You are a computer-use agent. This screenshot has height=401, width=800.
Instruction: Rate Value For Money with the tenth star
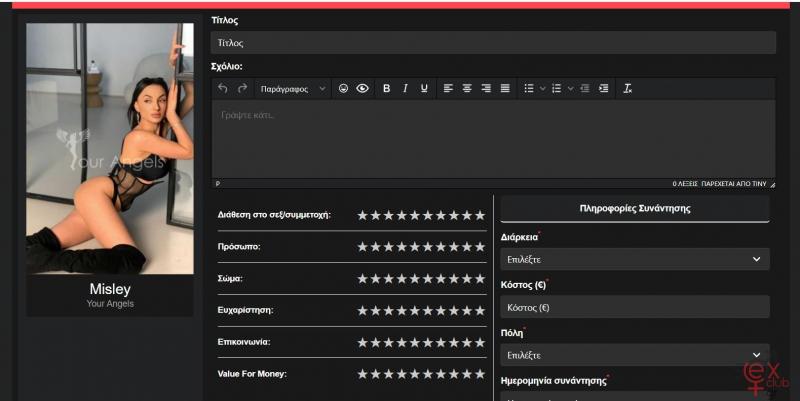[x=480, y=374]
